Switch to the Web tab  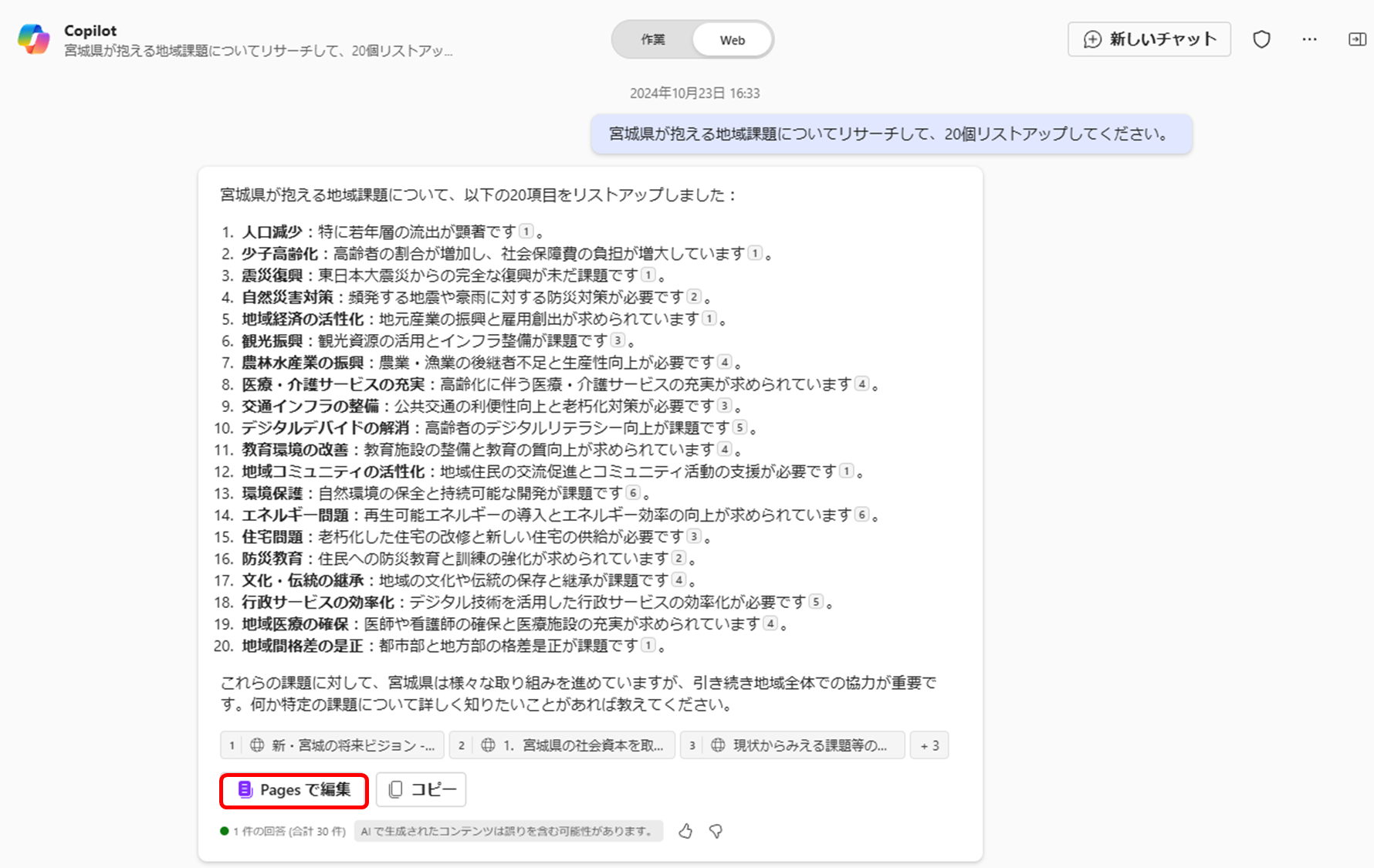tap(733, 40)
